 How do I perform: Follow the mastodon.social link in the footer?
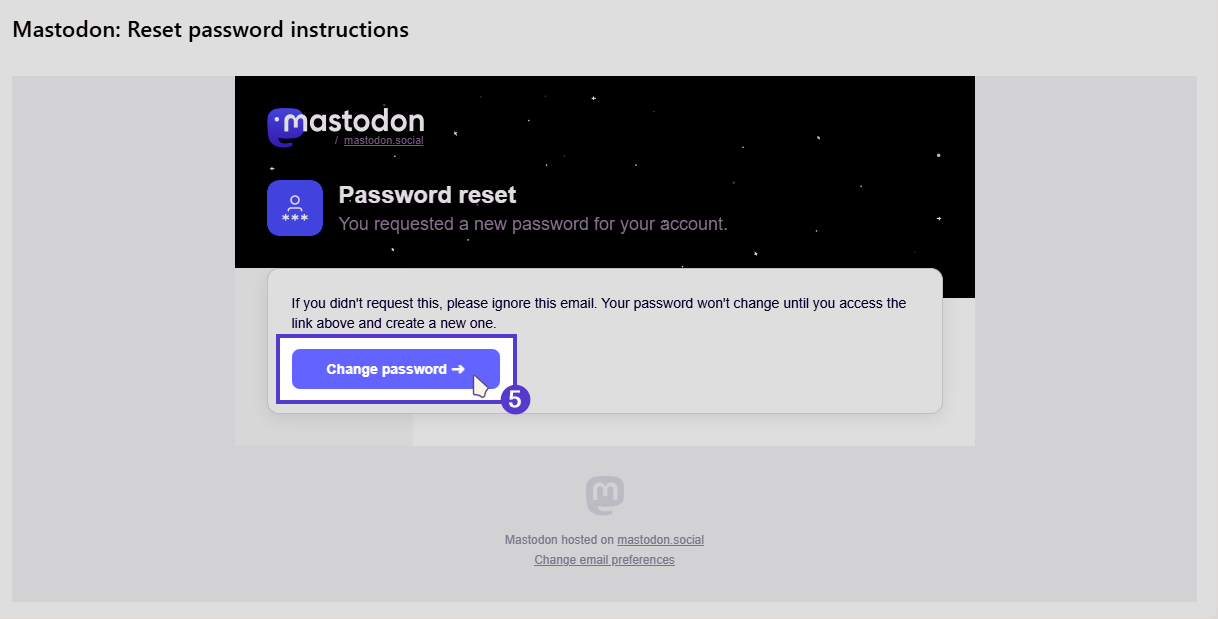click(x=660, y=539)
